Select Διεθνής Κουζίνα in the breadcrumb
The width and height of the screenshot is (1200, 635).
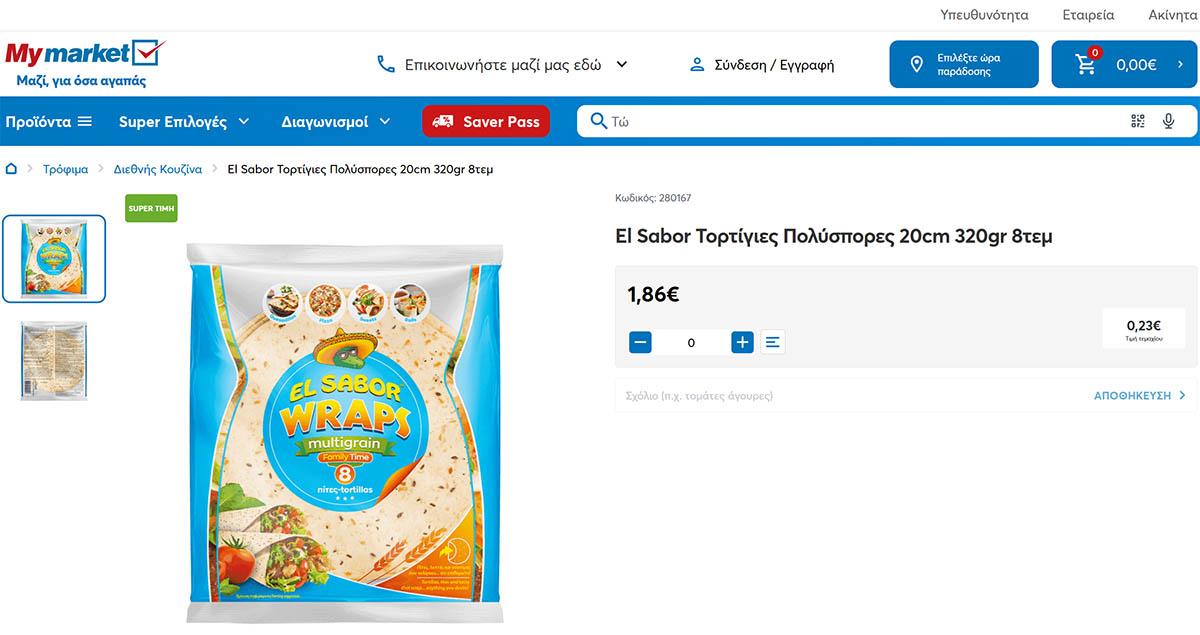coord(160,169)
